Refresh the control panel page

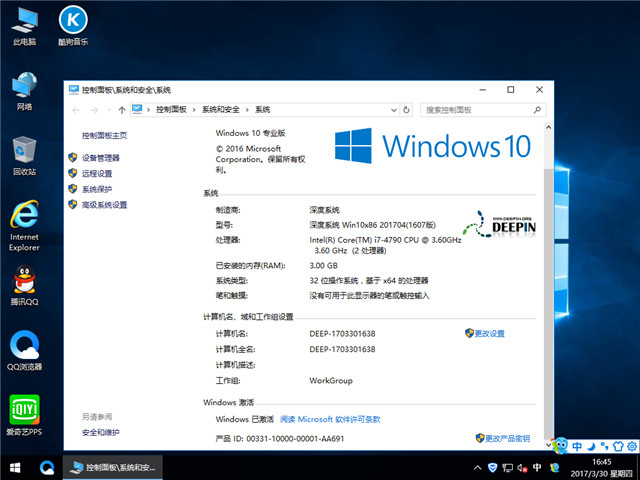click(406, 110)
